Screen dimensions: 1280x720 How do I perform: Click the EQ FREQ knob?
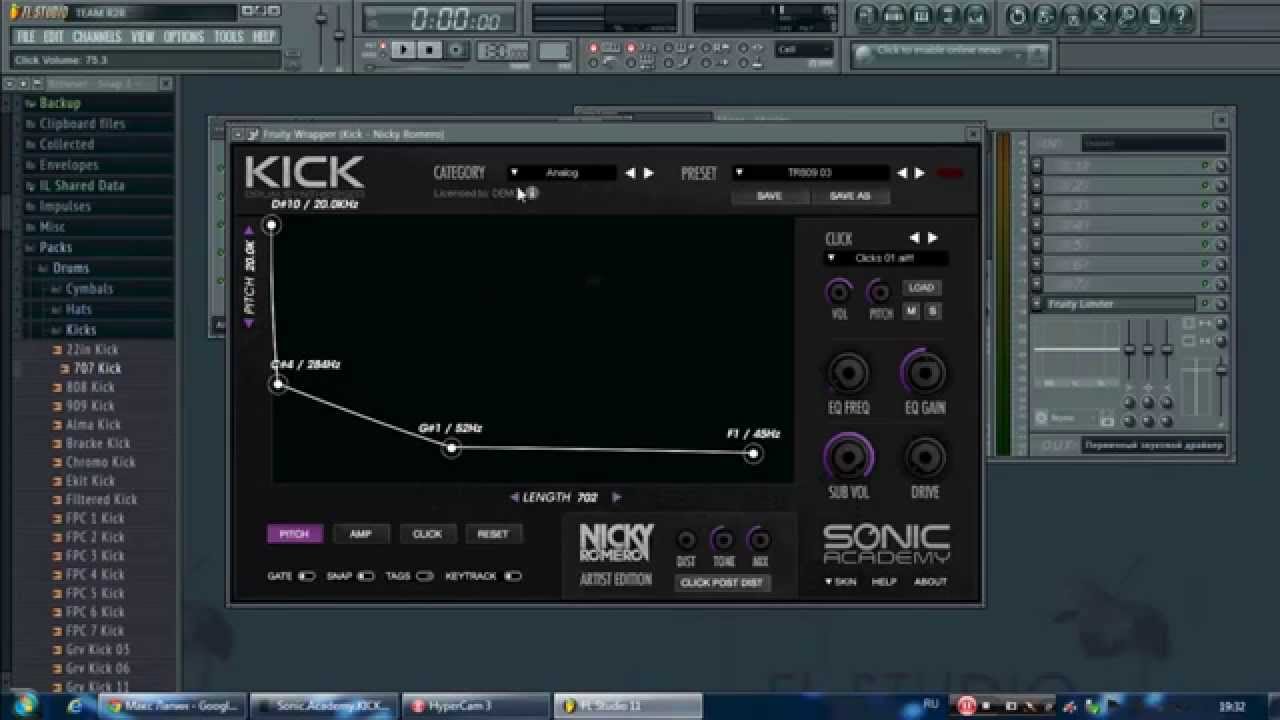pos(848,373)
